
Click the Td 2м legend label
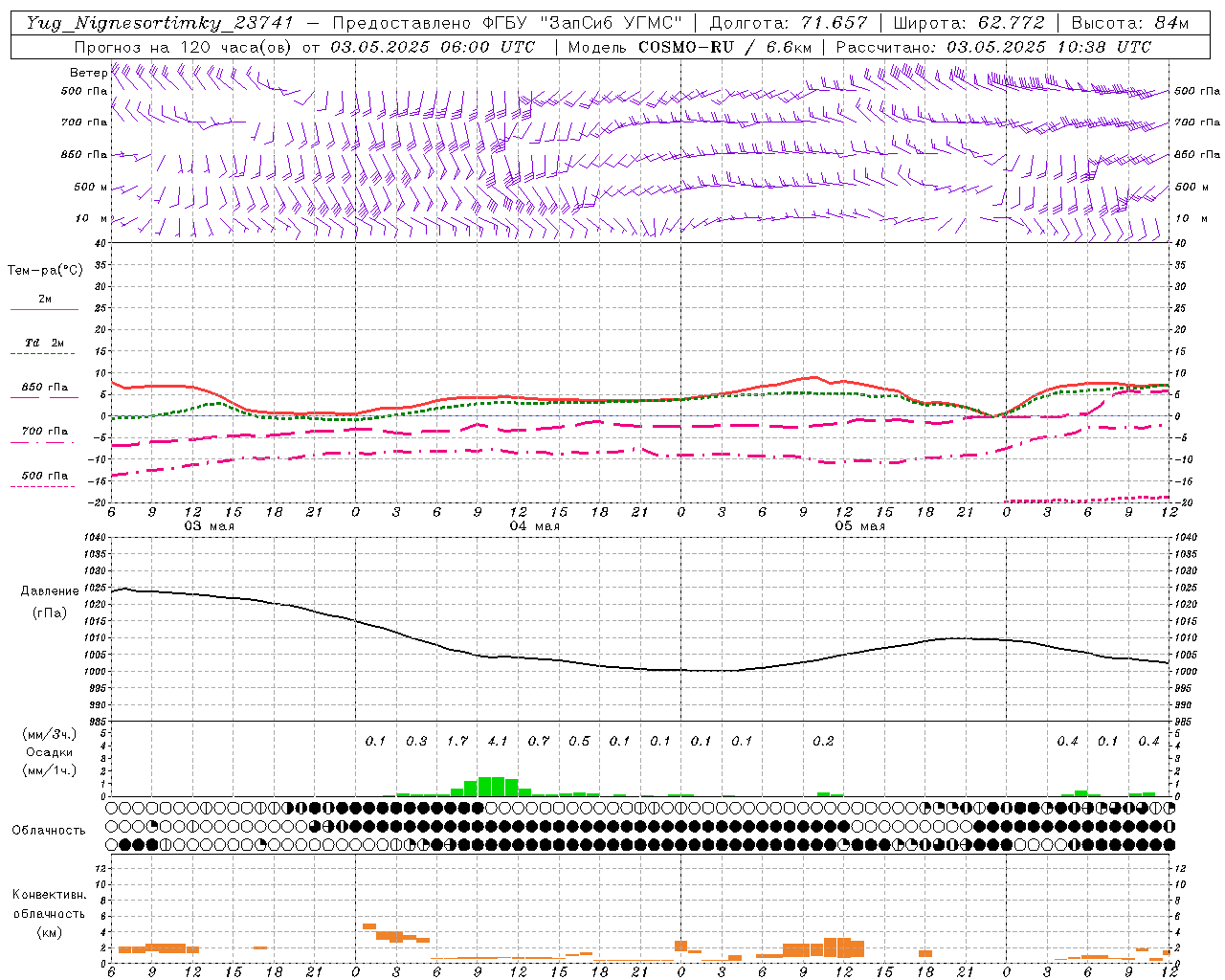44,343
